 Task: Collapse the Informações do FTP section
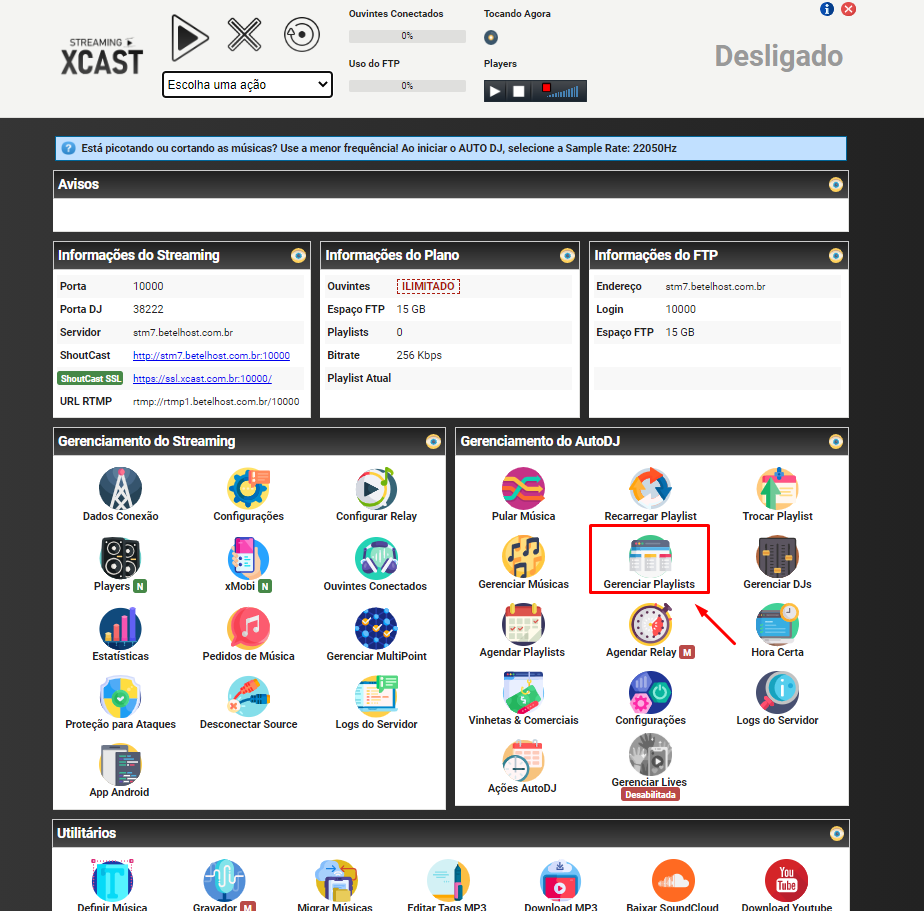point(836,256)
